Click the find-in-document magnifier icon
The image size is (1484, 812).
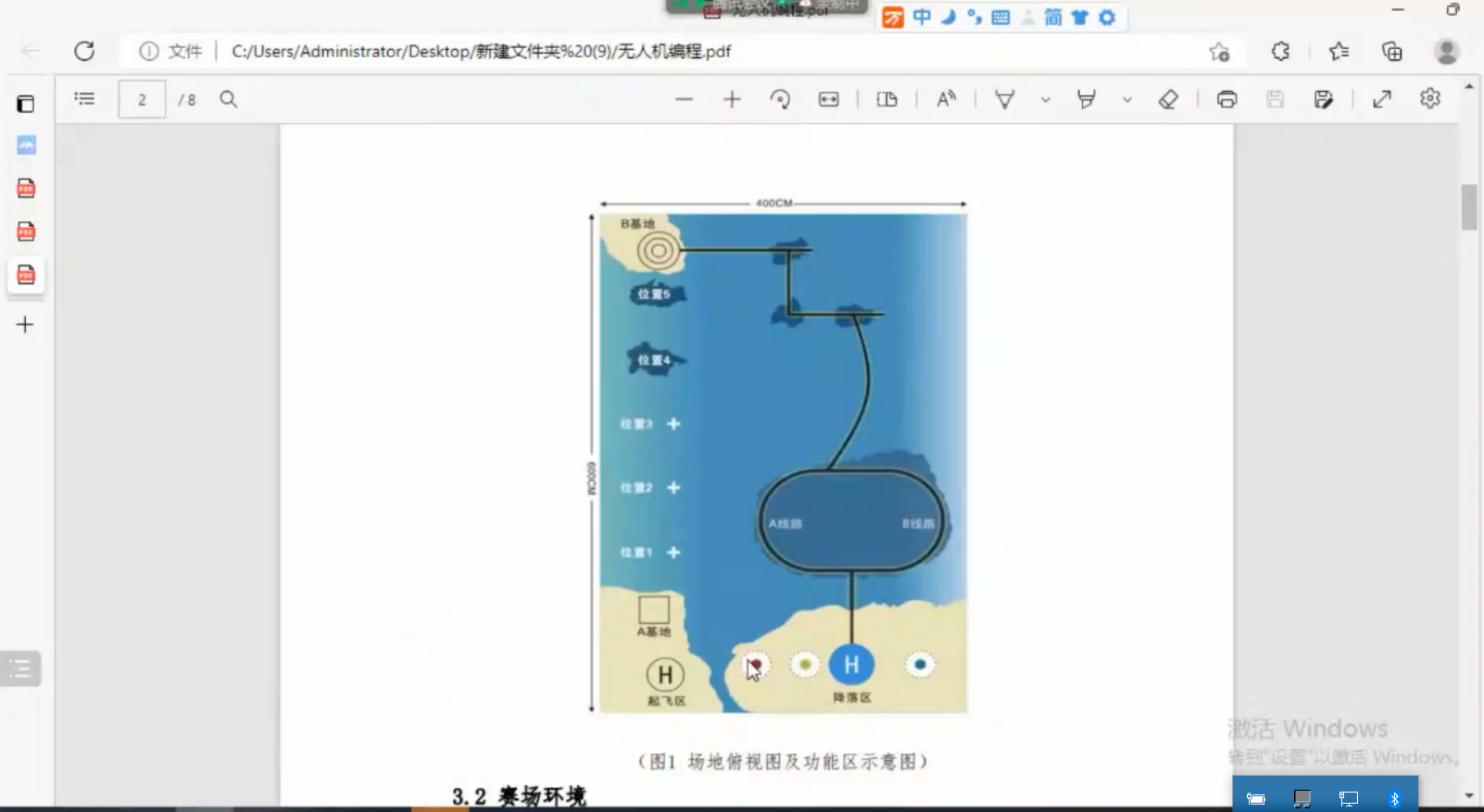tap(228, 99)
